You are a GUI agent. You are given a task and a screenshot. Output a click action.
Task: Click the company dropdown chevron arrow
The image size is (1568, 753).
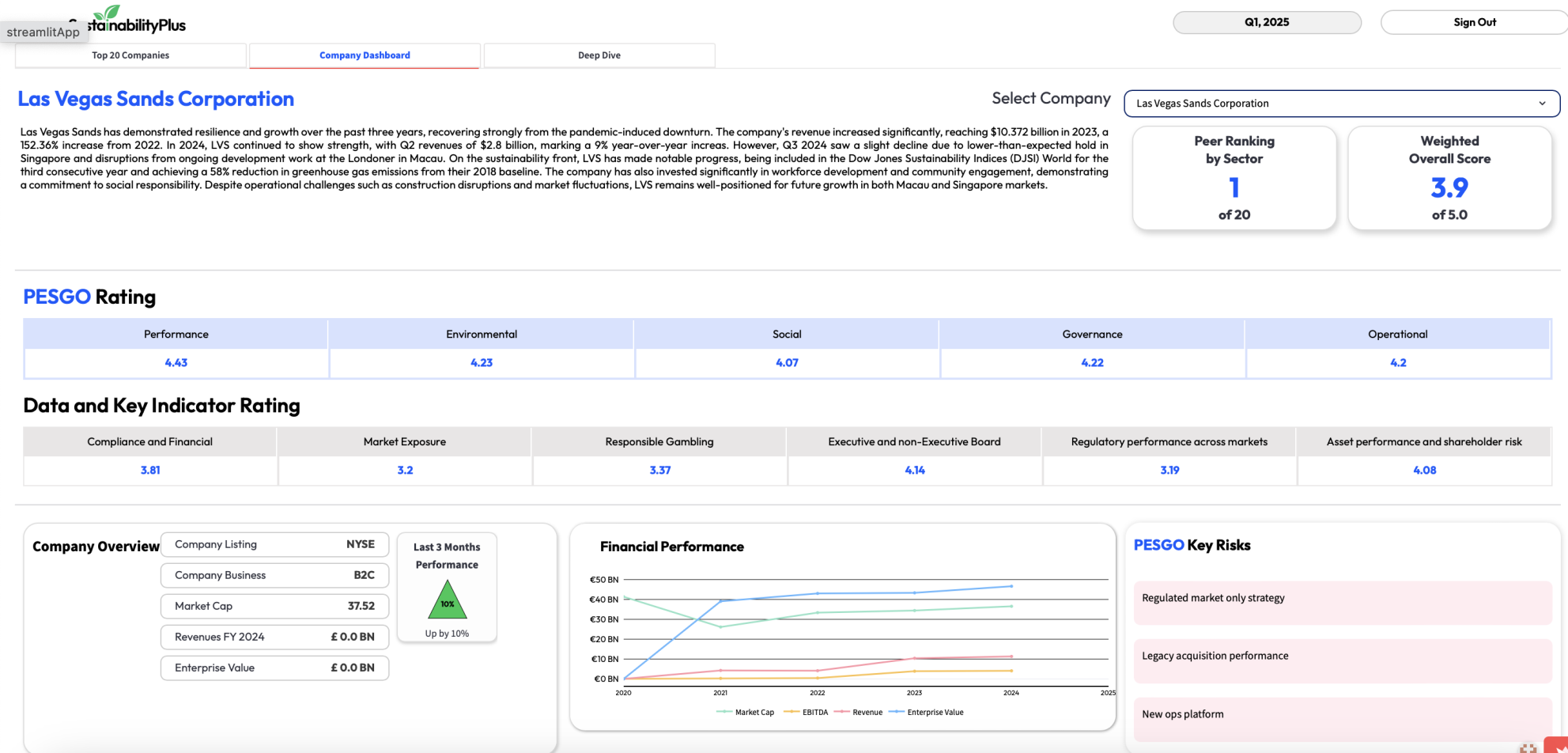click(1541, 104)
